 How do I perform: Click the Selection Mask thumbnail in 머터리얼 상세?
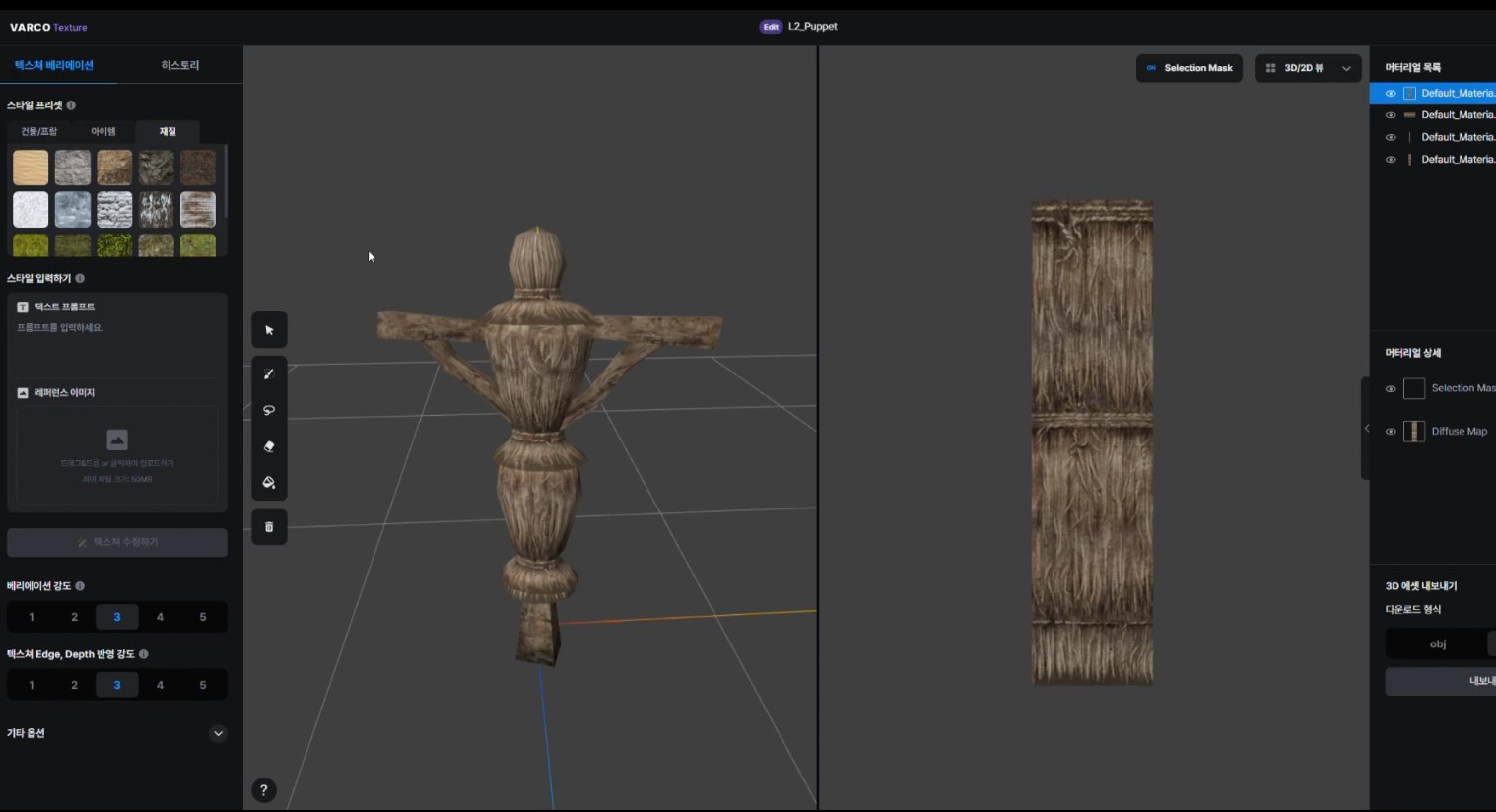[1414, 388]
